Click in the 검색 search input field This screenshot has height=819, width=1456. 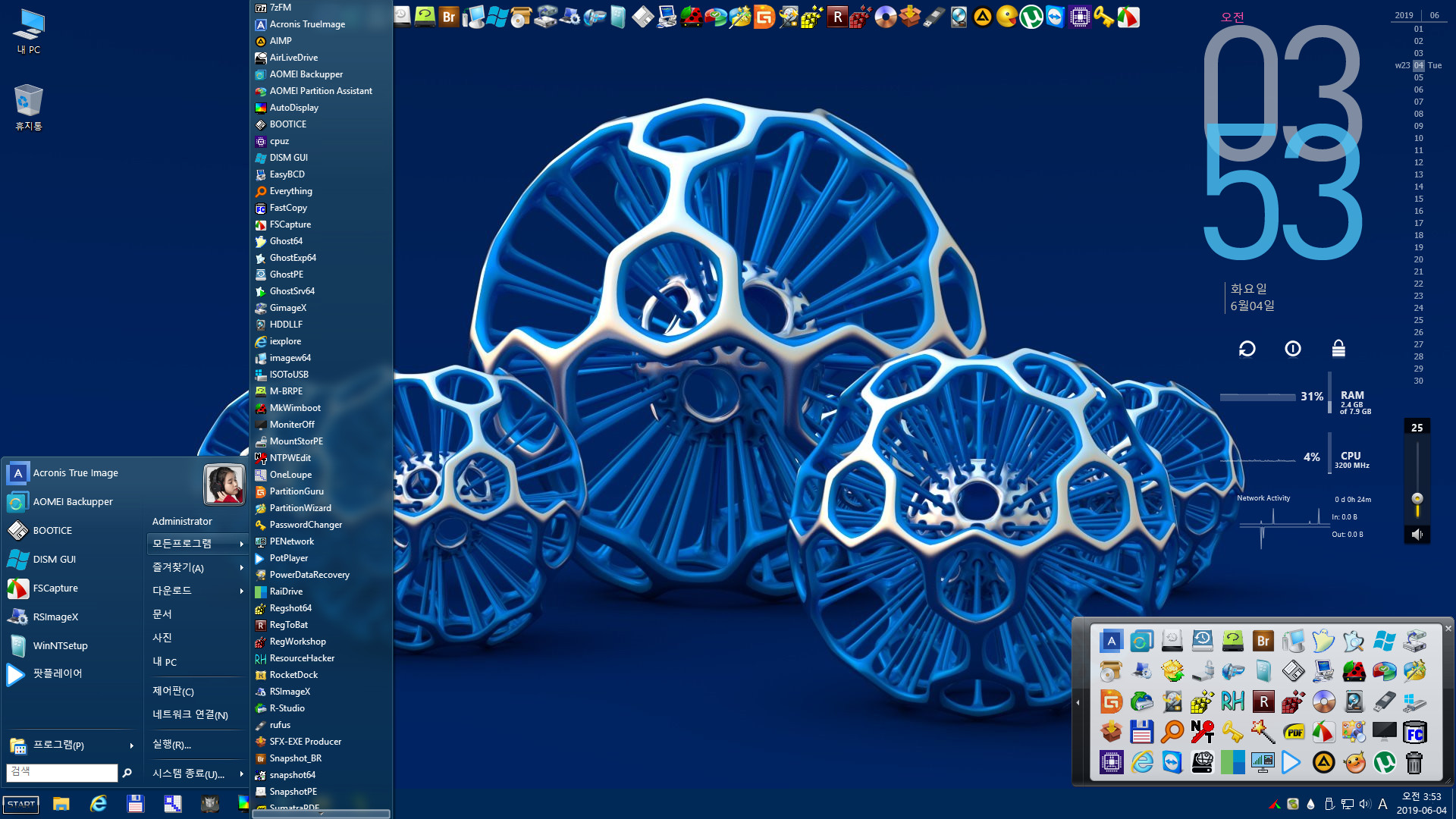61,772
